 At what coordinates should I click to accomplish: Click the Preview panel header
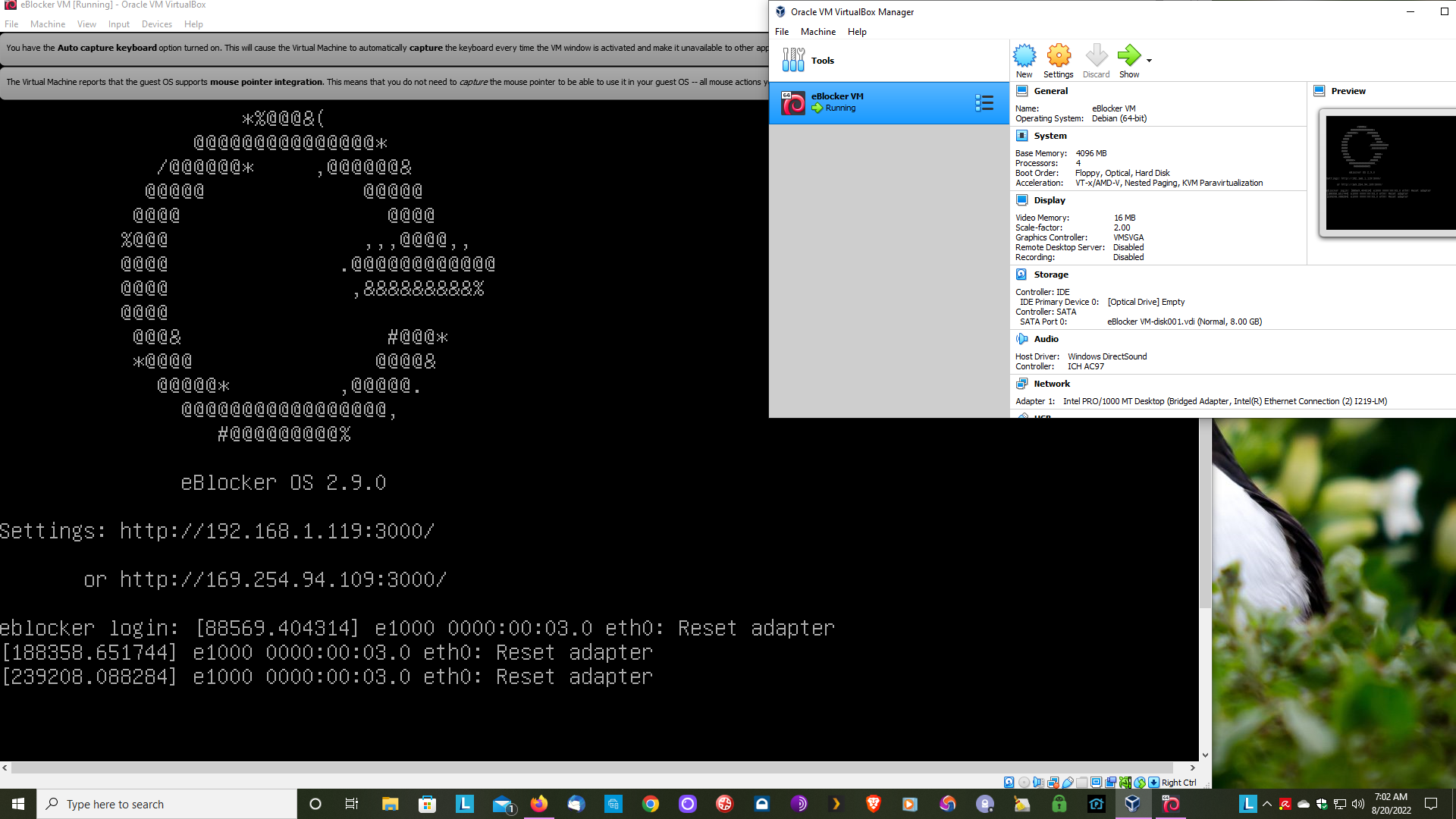pos(1348,91)
